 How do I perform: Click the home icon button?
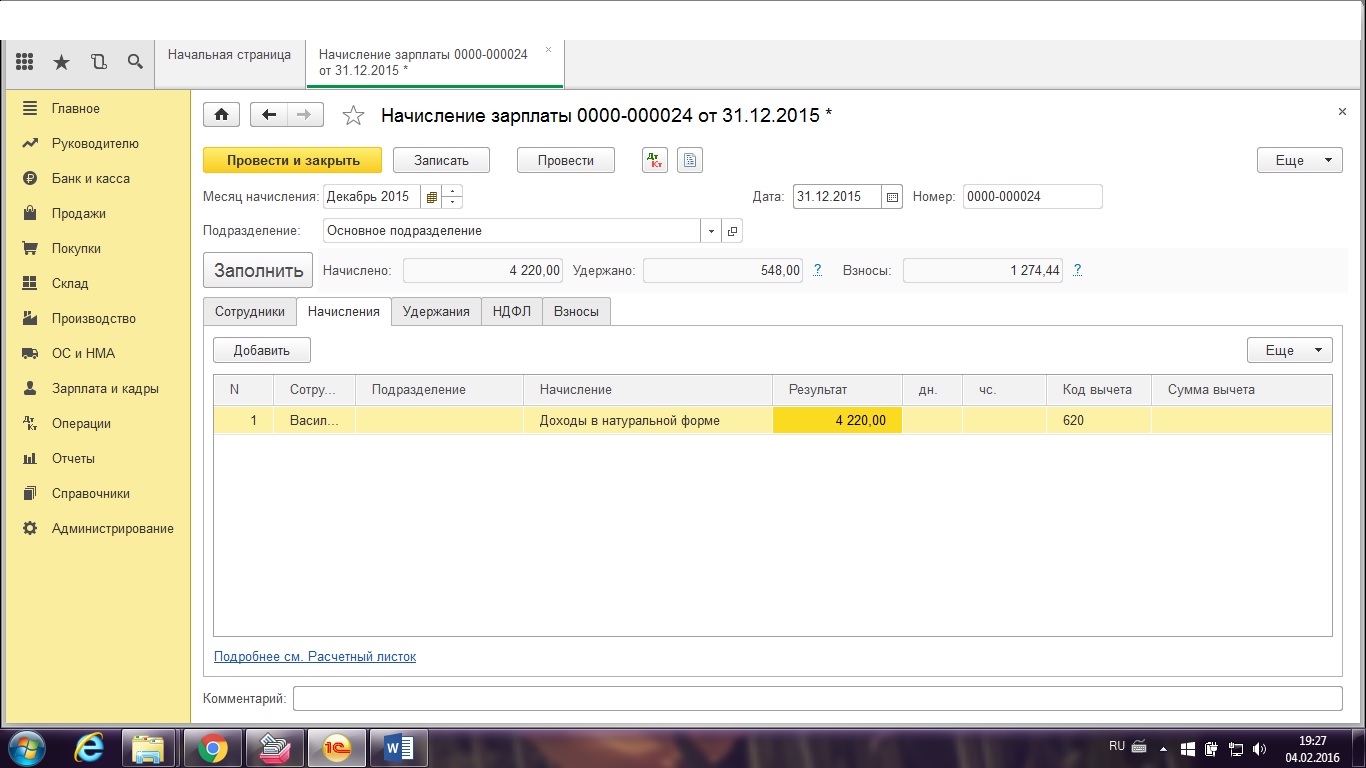pyautogui.click(x=221, y=115)
